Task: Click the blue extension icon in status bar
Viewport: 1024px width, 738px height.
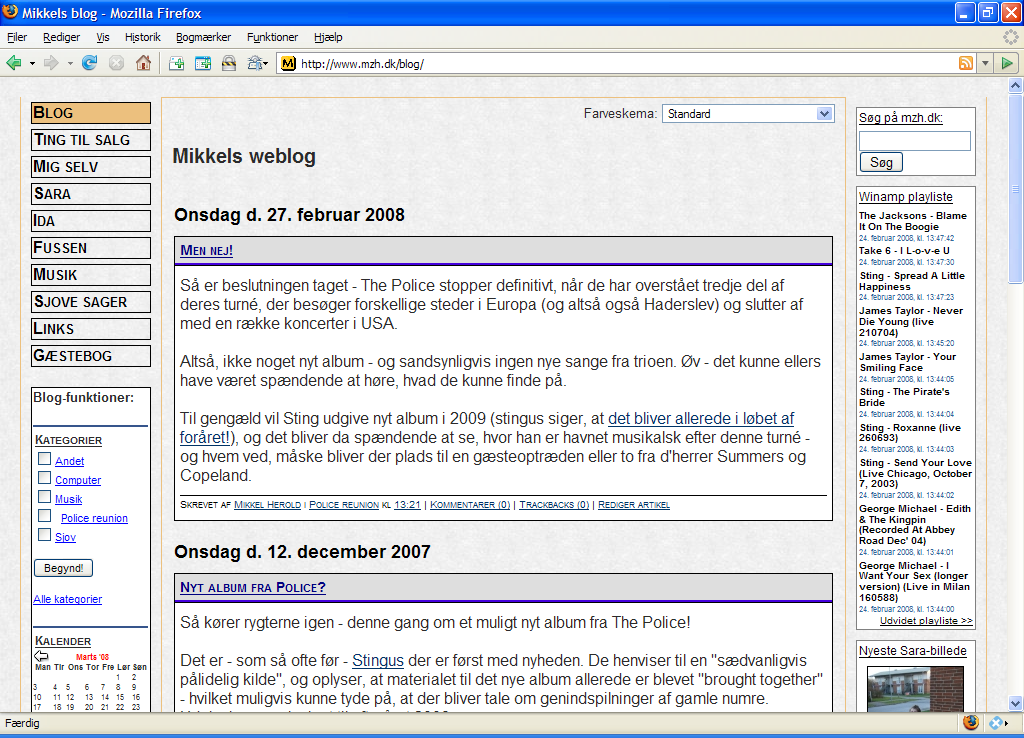Action: click(x=996, y=723)
